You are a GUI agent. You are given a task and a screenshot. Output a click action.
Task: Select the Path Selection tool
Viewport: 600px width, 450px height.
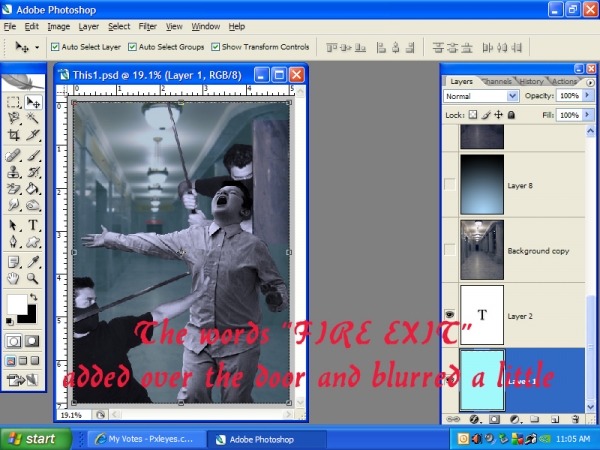click(13, 225)
